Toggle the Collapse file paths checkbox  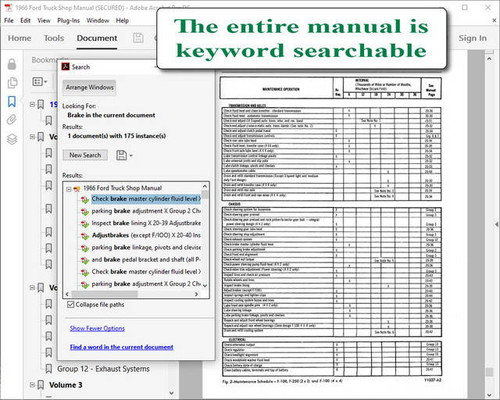70,304
